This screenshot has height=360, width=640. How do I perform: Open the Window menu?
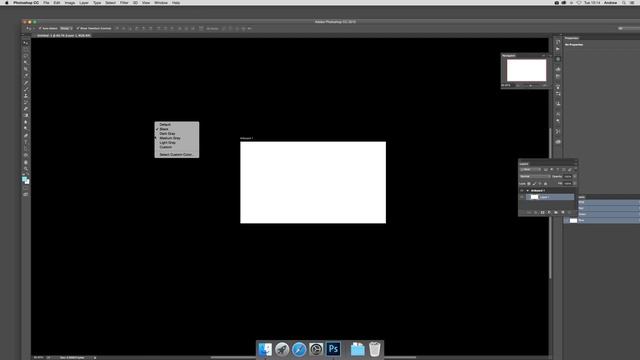point(161,3)
